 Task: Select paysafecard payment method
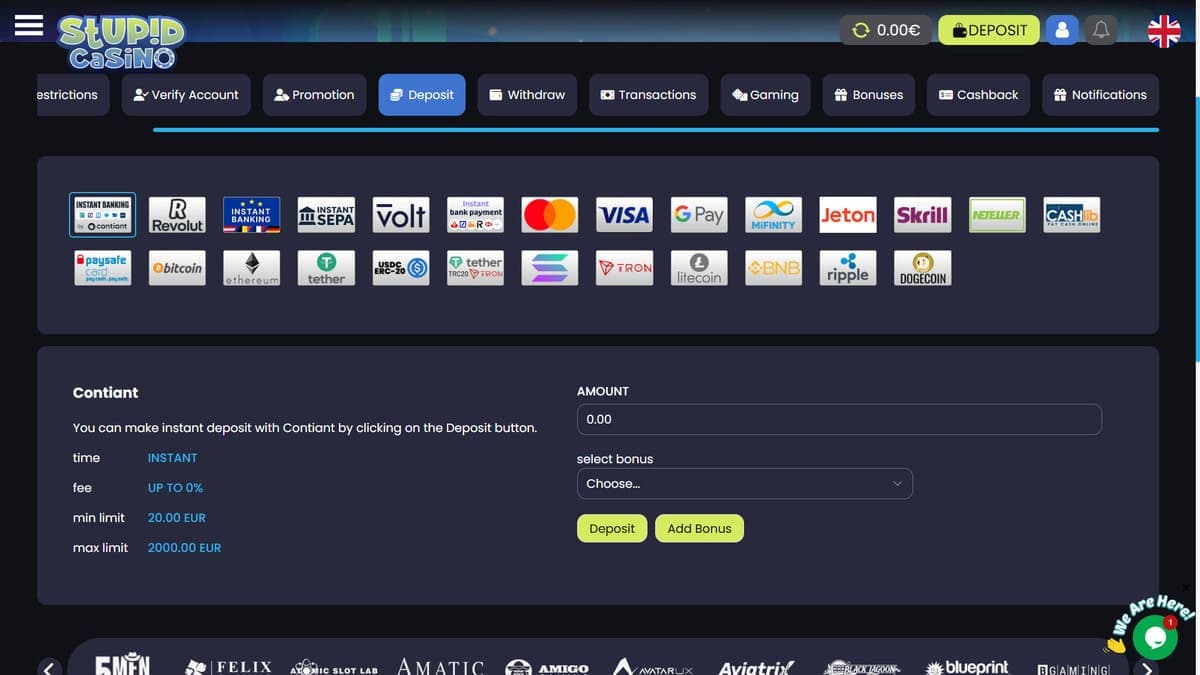(x=102, y=268)
